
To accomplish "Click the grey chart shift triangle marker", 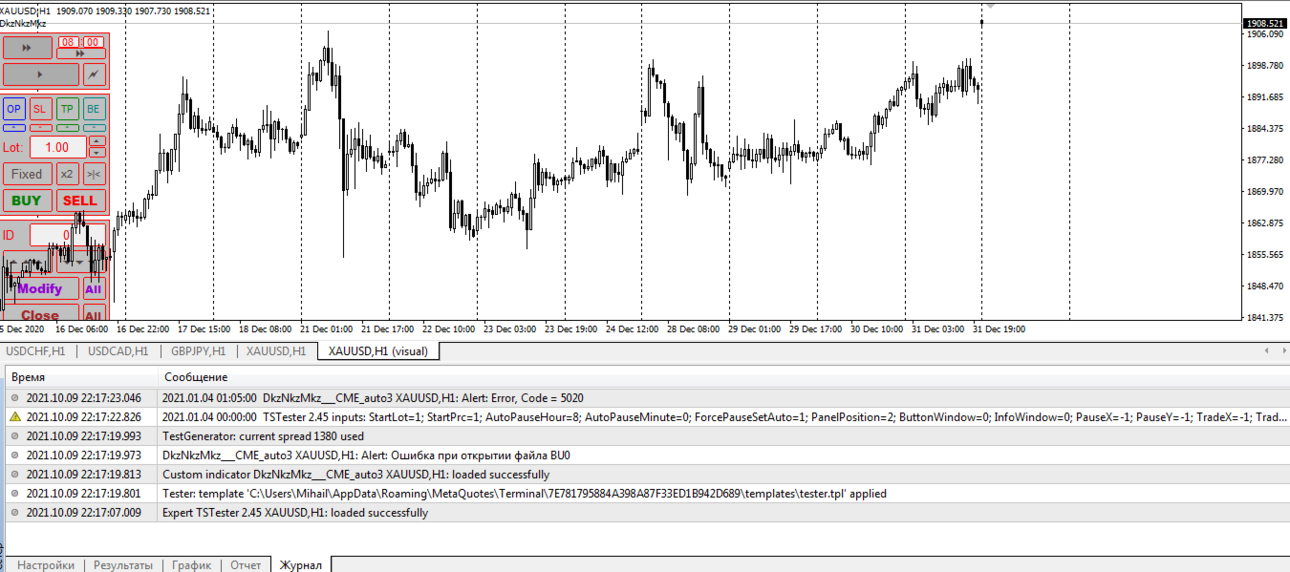I will (990, 4).
